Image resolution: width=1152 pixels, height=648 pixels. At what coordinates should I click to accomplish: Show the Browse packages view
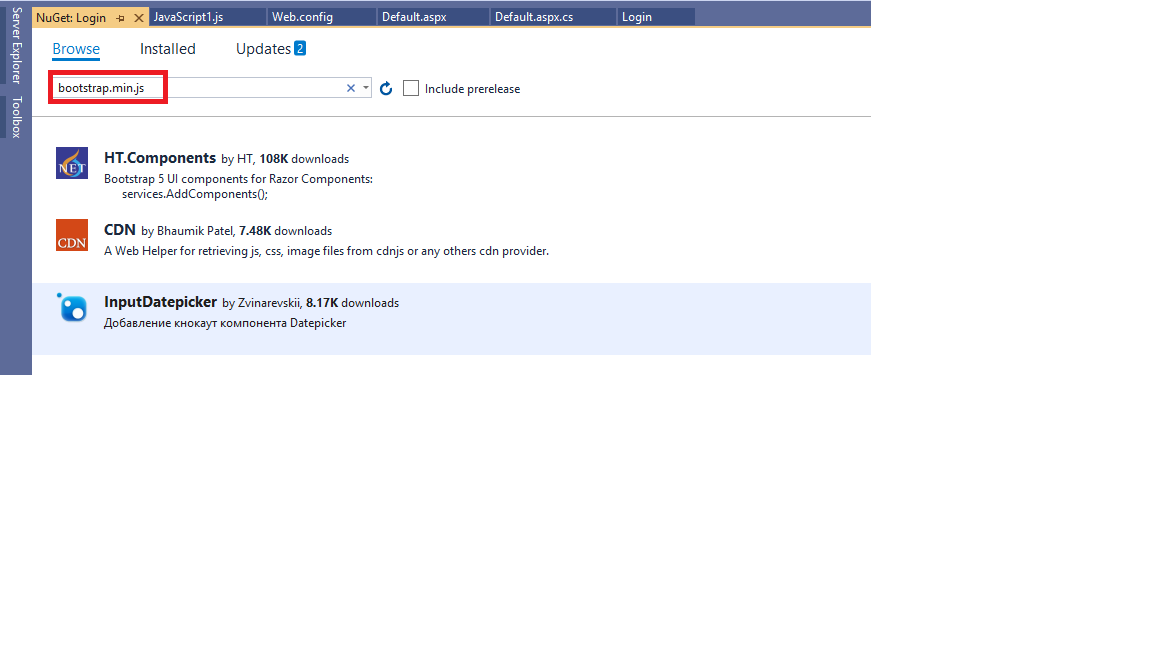point(76,49)
